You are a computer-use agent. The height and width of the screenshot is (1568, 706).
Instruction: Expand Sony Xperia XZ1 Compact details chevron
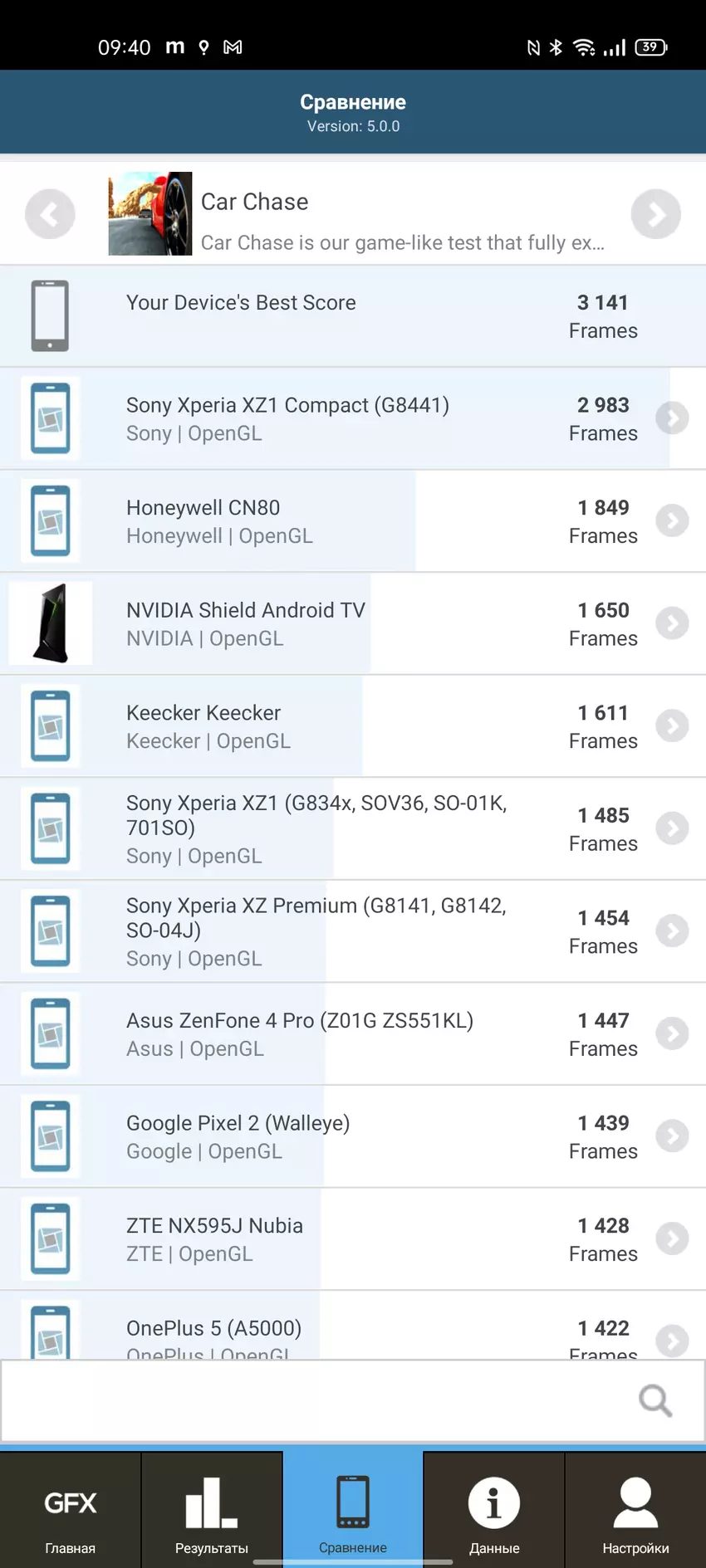[672, 418]
